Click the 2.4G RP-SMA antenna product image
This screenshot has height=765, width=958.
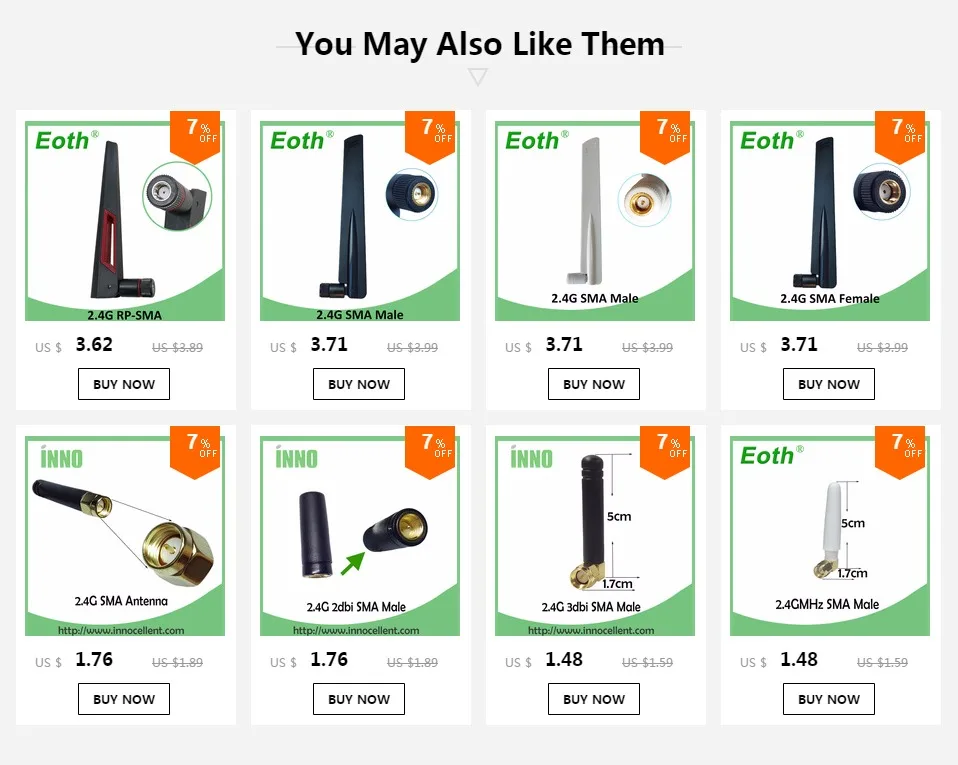[125, 221]
